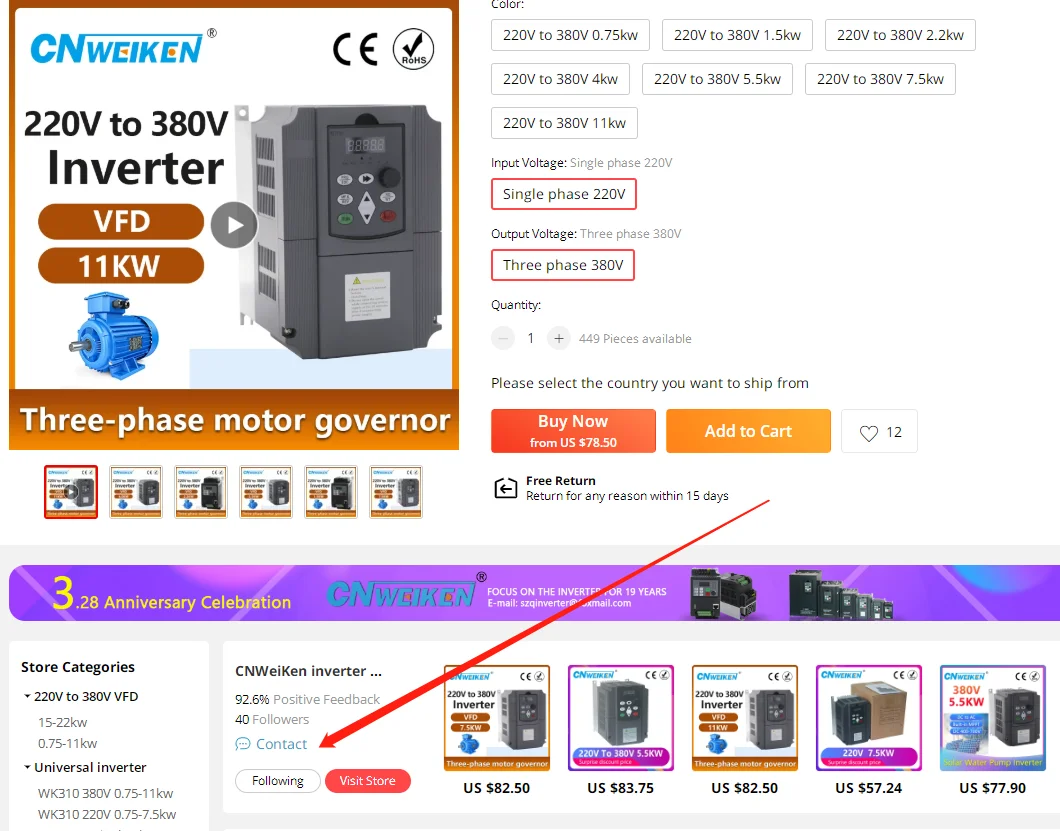Decrease quantity with the minus icon
Screen dimensions: 1060x831
(503, 338)
